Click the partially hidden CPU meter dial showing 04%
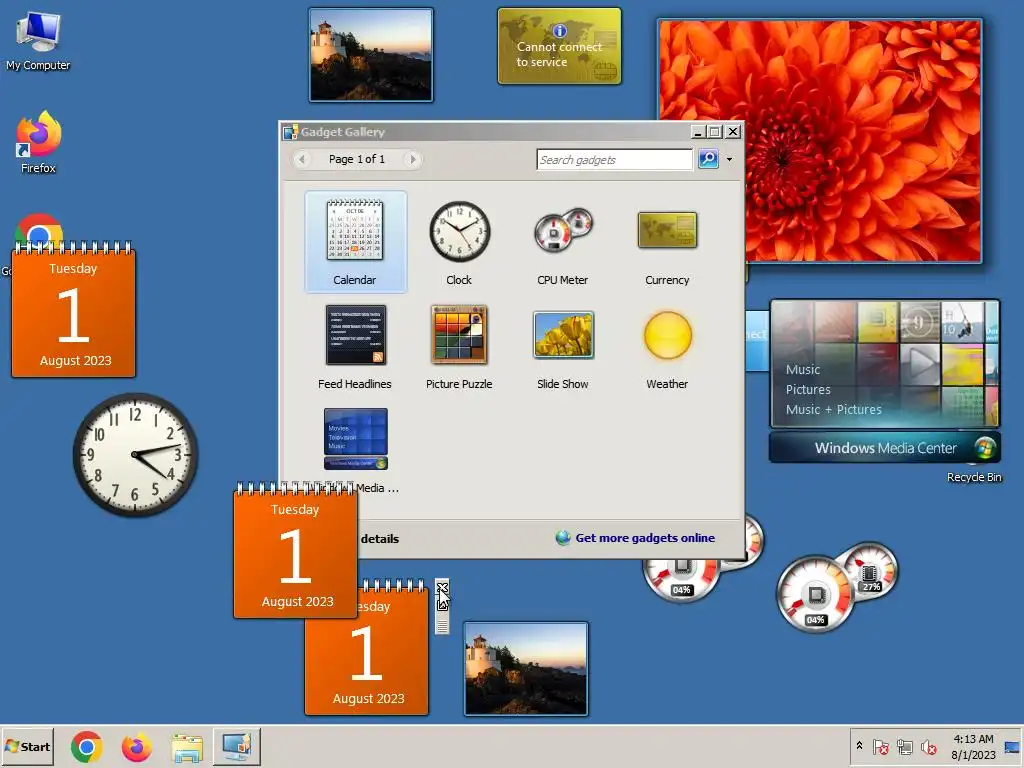The width and height of the screenshot is (1024, 768). pyautogui.click(x=681, y=579)
